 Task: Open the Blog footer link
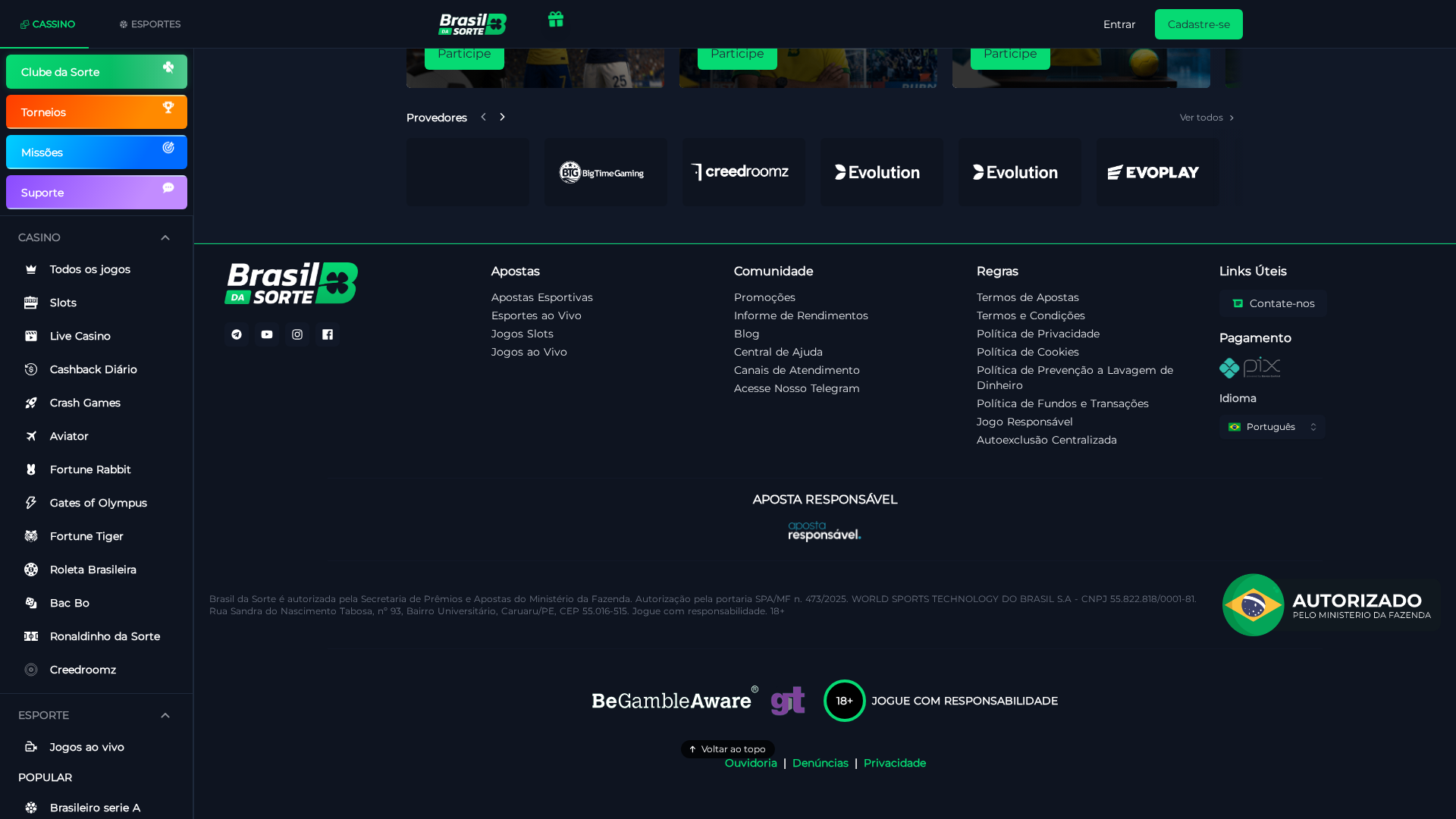pyautogui.click(x=747, y=334)
